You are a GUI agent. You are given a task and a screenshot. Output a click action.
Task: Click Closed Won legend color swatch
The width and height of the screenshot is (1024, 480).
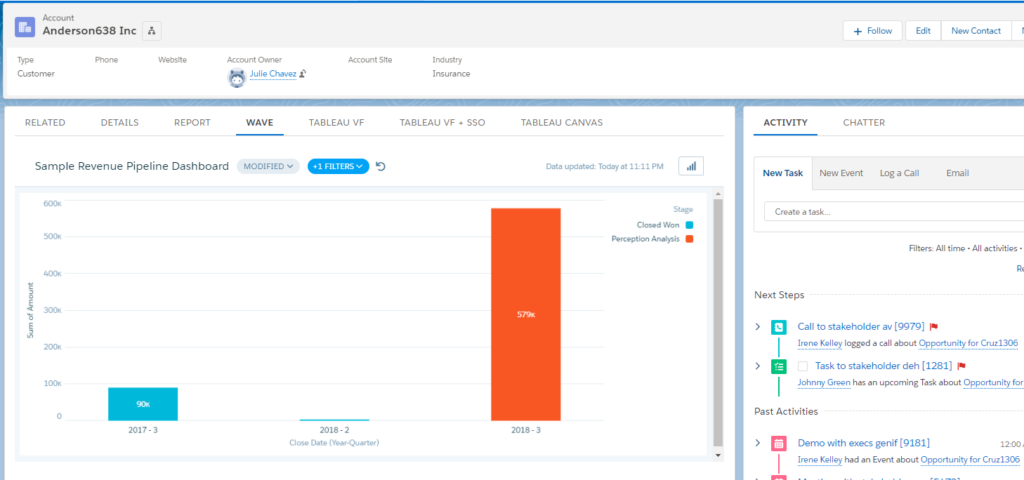click(x=689, y=225)
